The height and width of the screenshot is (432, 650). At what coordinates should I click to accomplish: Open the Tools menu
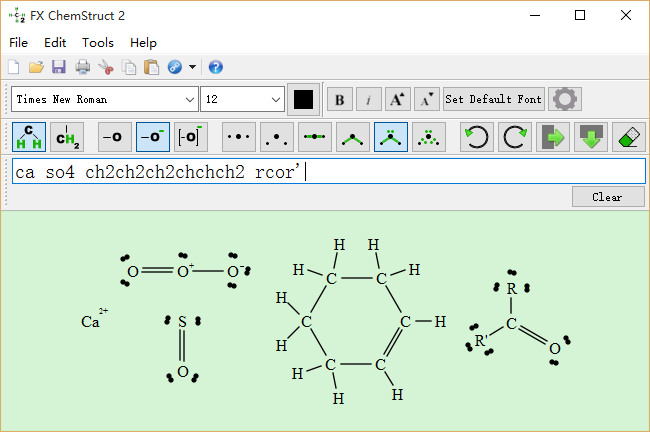pyautogui.click(x=98, y=42)
